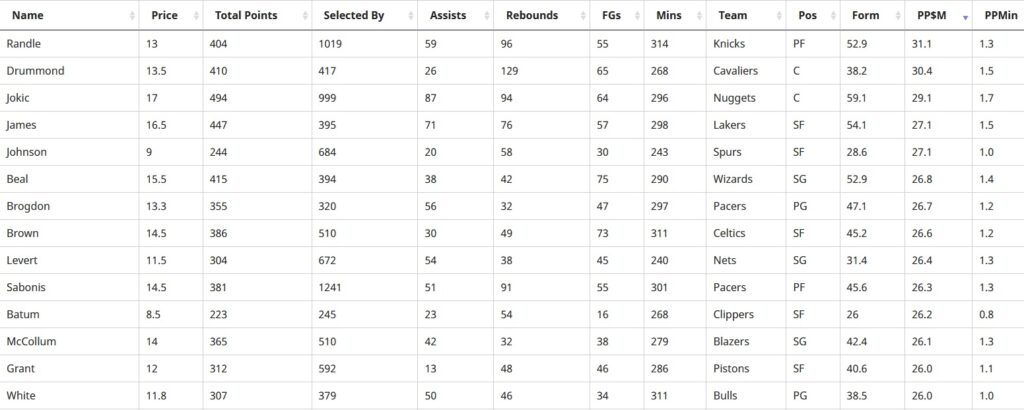Click sort arrows icon beside Rebounds header
The image size is (1024, 410).
click(583, 16)
